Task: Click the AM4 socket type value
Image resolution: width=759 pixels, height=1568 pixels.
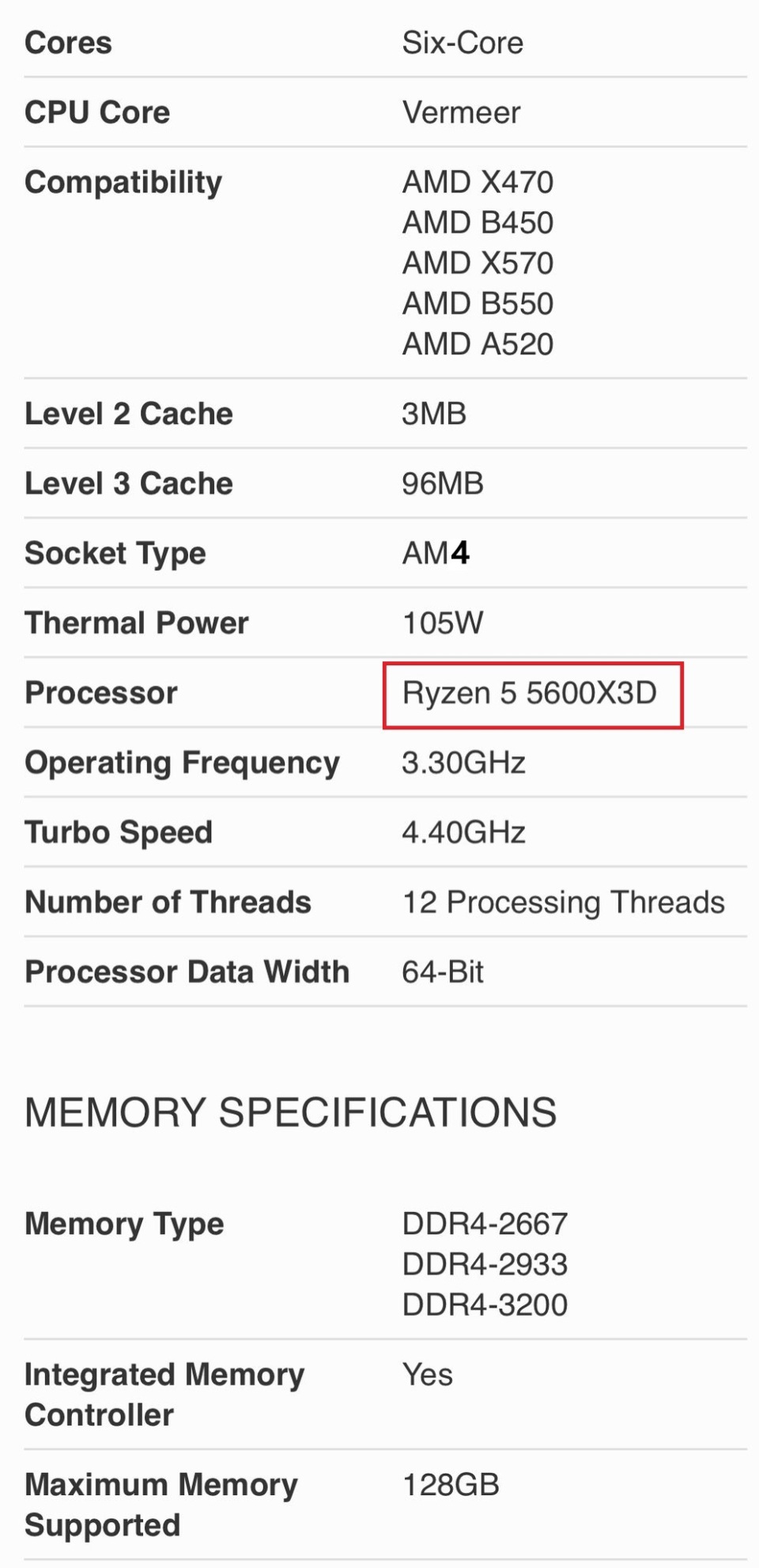Action: point(436,553)
